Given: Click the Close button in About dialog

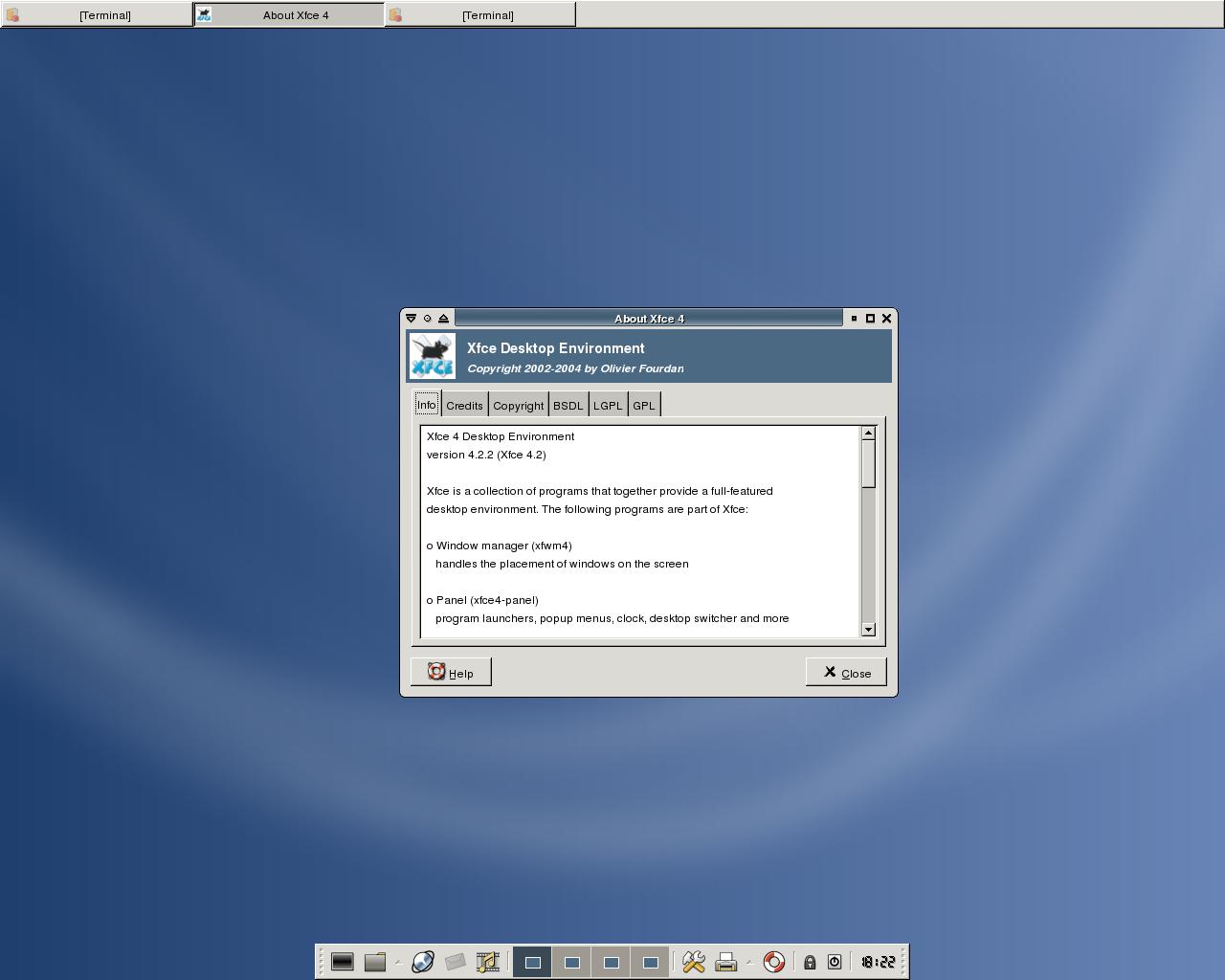Looking at the screenshot, I should (x=846, y=672).
